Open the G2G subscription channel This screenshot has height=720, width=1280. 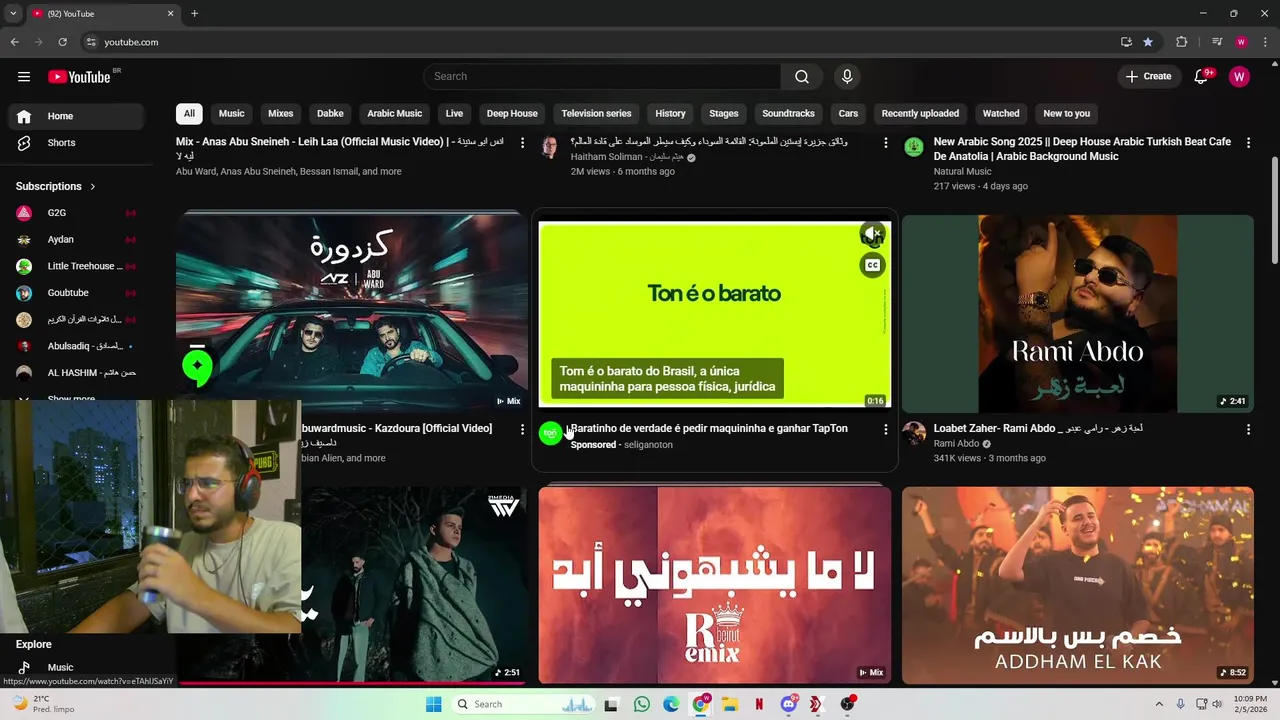(x=76, y=213)
